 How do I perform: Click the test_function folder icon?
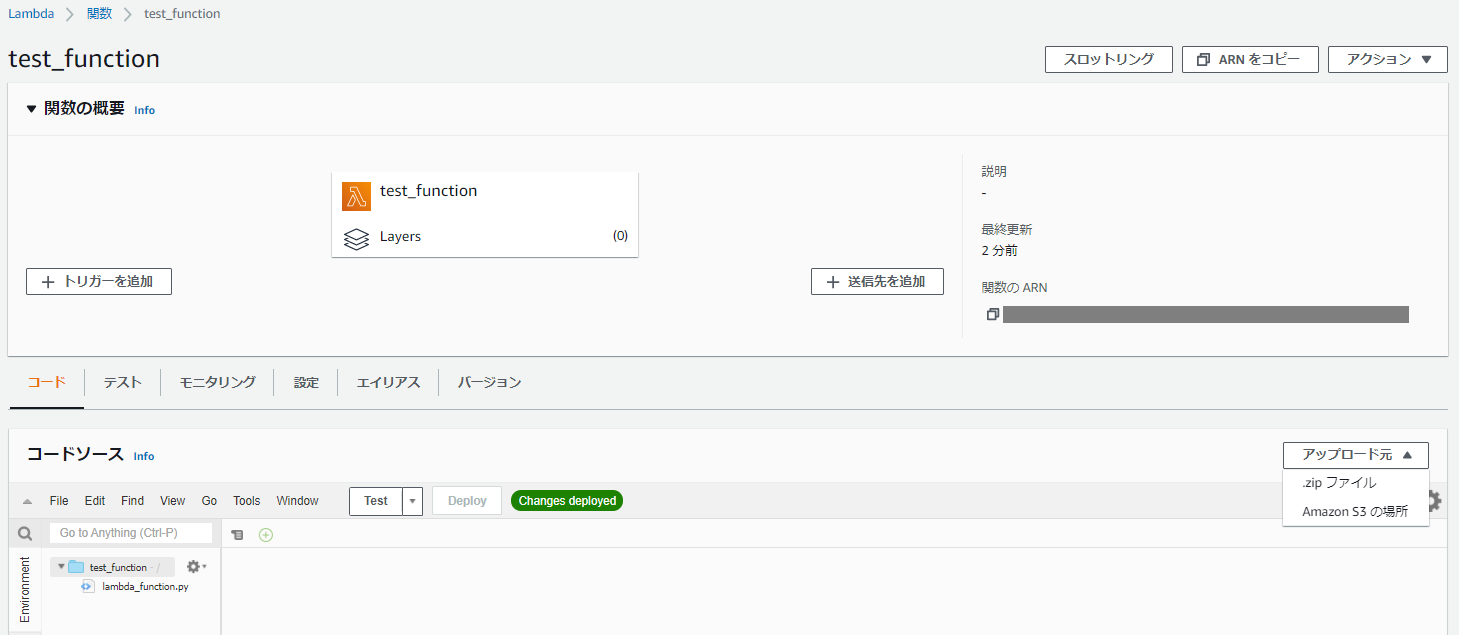tap(76, 567)
